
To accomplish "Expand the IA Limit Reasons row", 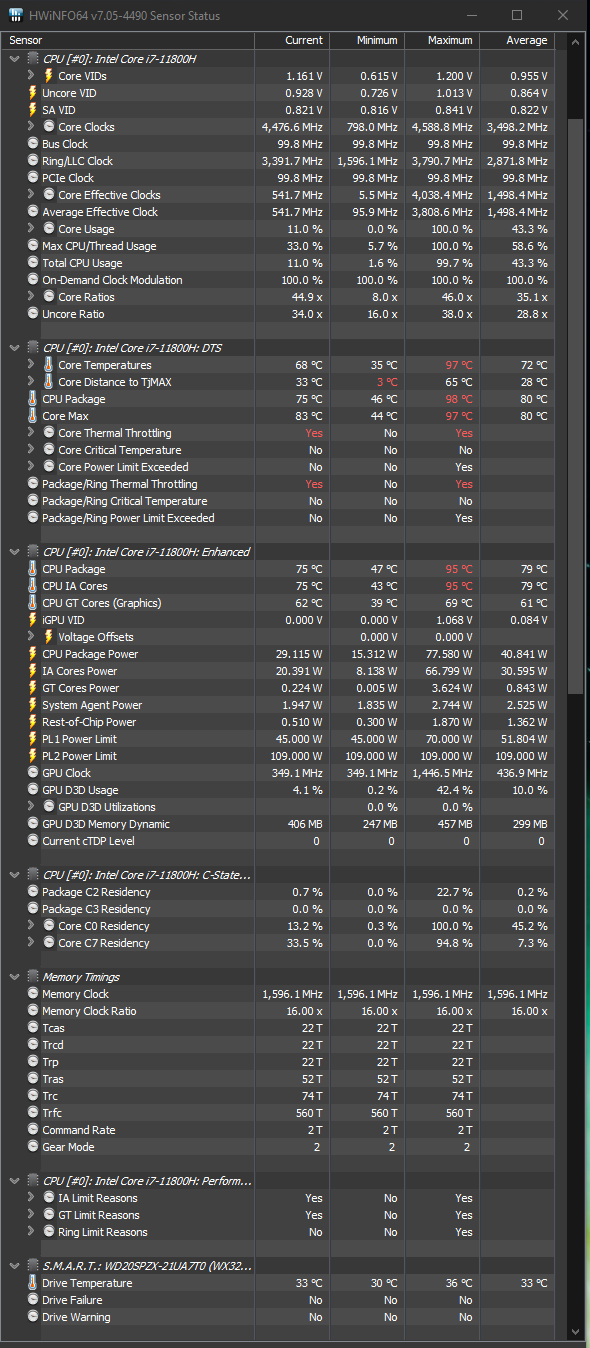I will point(31,1198).
